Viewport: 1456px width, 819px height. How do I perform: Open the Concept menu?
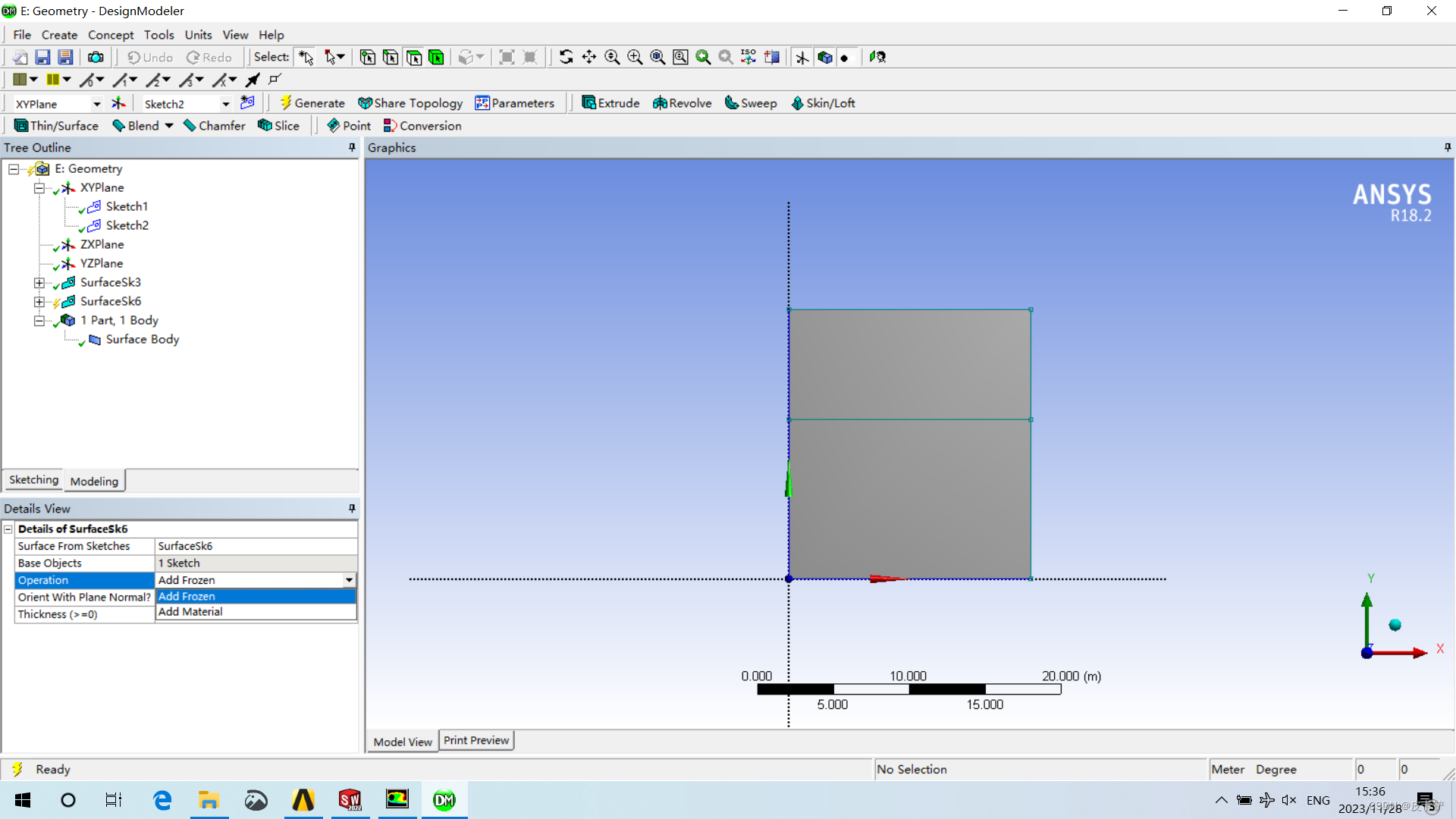(111, 34)
